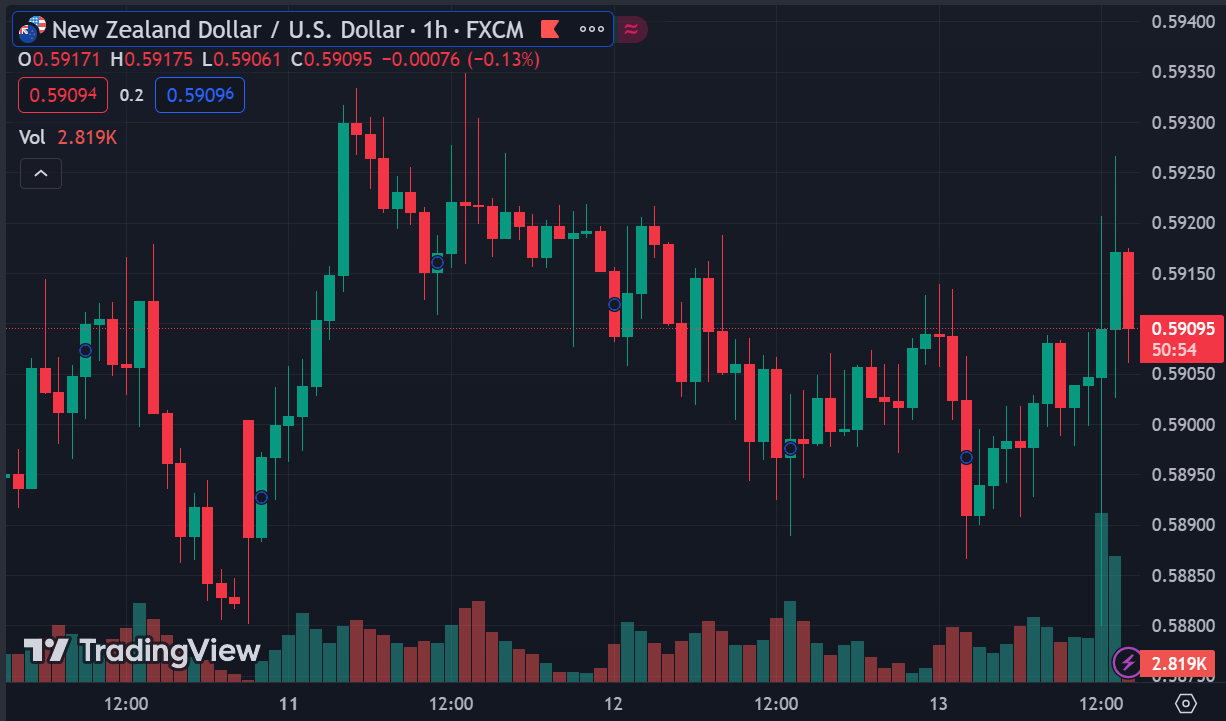Collapse the legend with the chevron arrow
This screenshot has height=721, width=1226.
pos(41,173)
